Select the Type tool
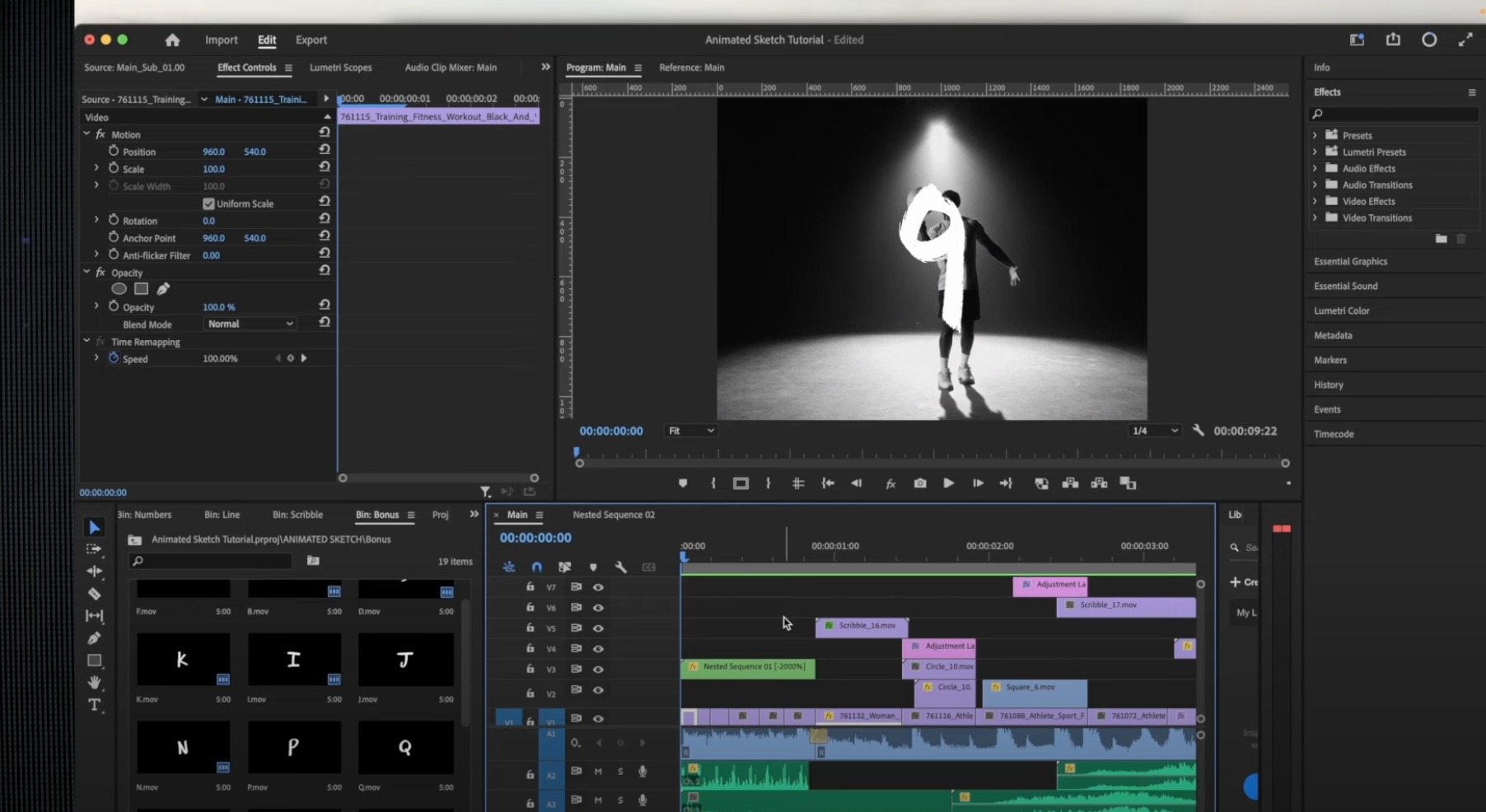The width and height of the screenshot is (1486, 812). click(x=94, y=705)
